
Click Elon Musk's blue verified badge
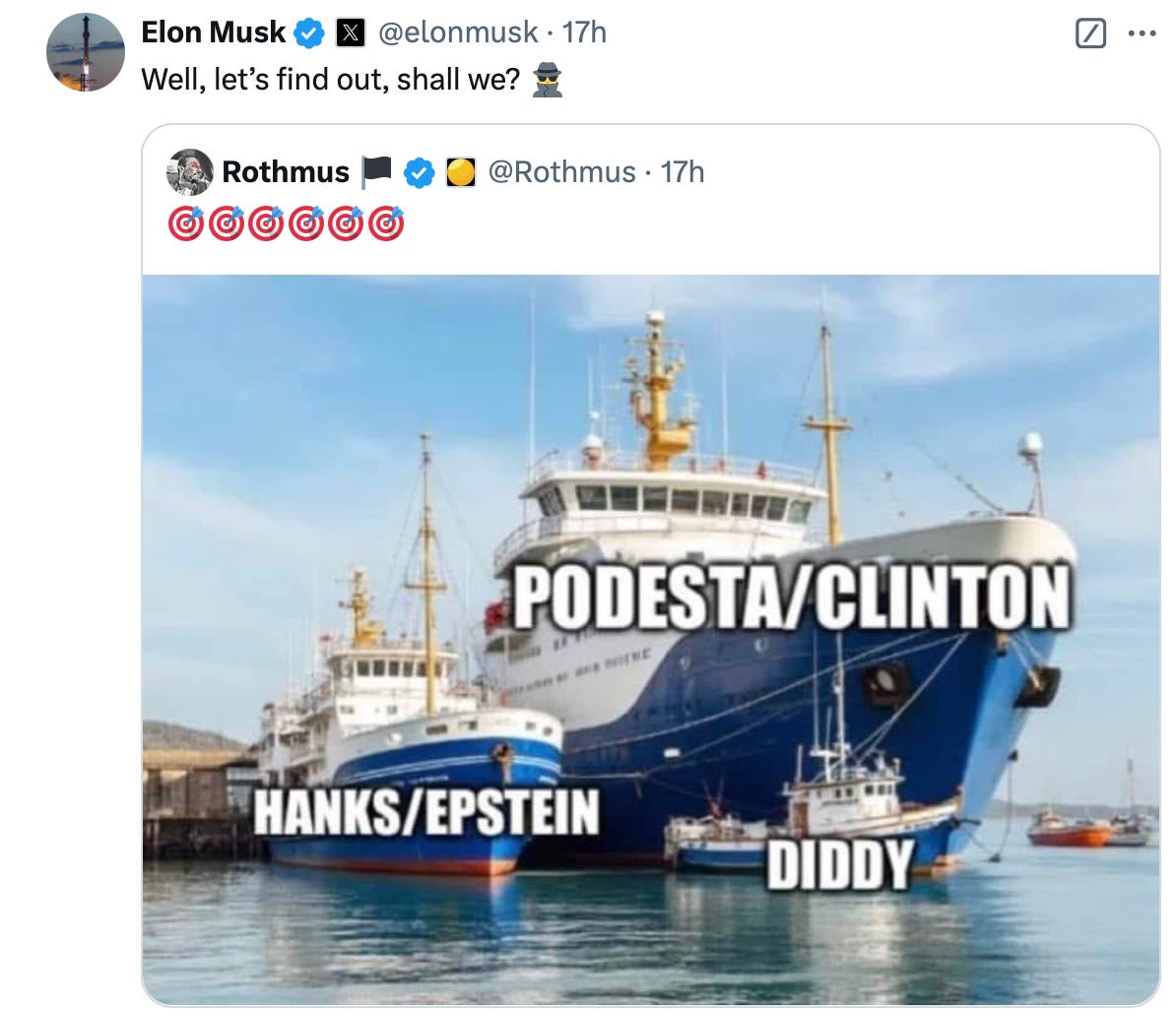(x=310, y=33)
